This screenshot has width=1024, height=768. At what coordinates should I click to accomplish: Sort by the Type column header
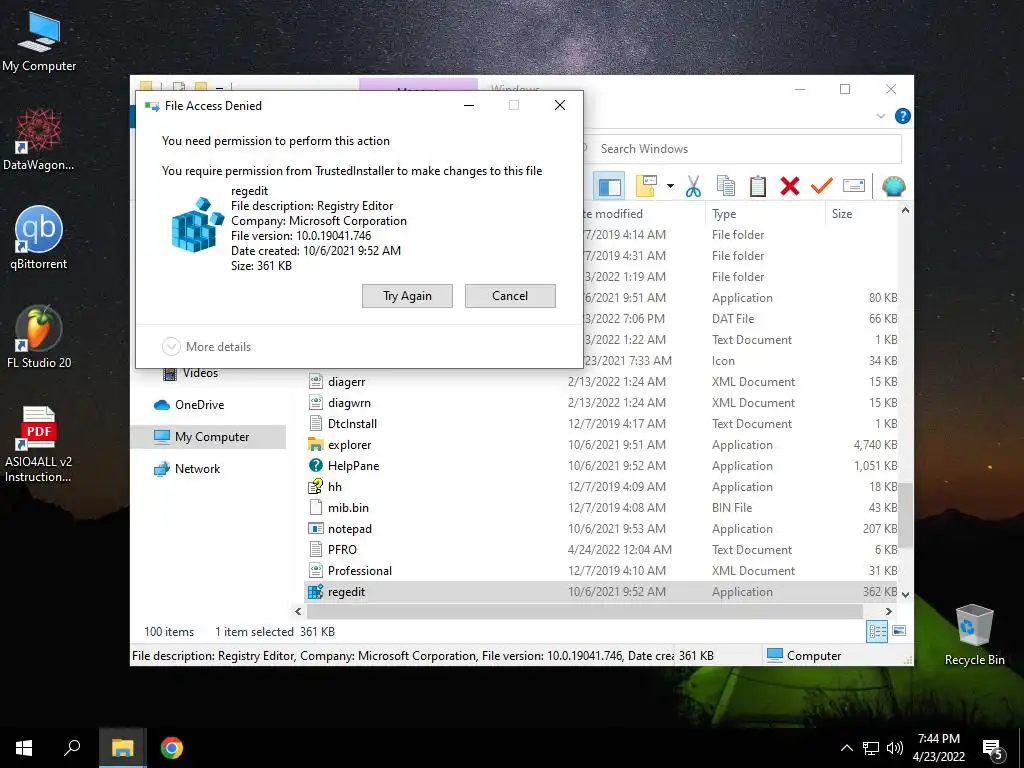point(724,214)
